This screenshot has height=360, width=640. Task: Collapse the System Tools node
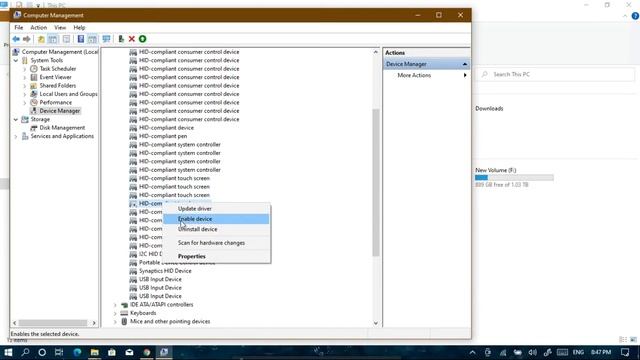coord(16,60)
